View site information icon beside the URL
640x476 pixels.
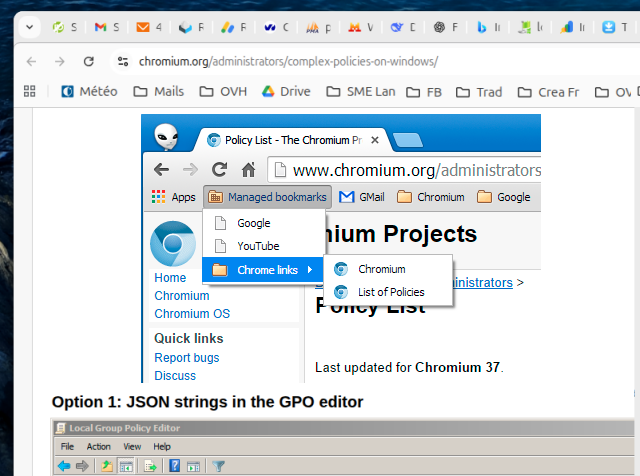(122, 62)
